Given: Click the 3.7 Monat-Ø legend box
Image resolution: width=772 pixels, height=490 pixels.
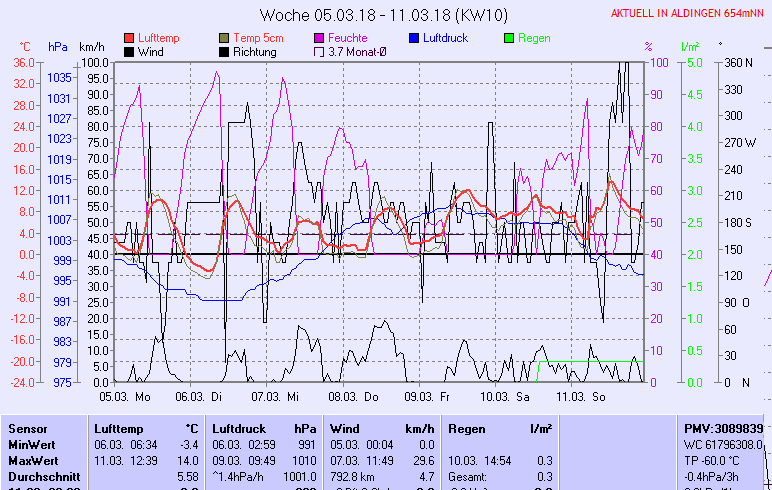Looking at the screenshot, I should pos(319,52).
